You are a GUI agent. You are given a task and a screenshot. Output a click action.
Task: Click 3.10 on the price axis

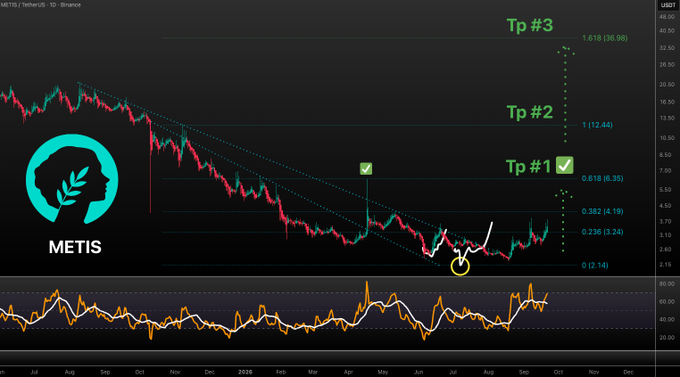coord(665,235)
